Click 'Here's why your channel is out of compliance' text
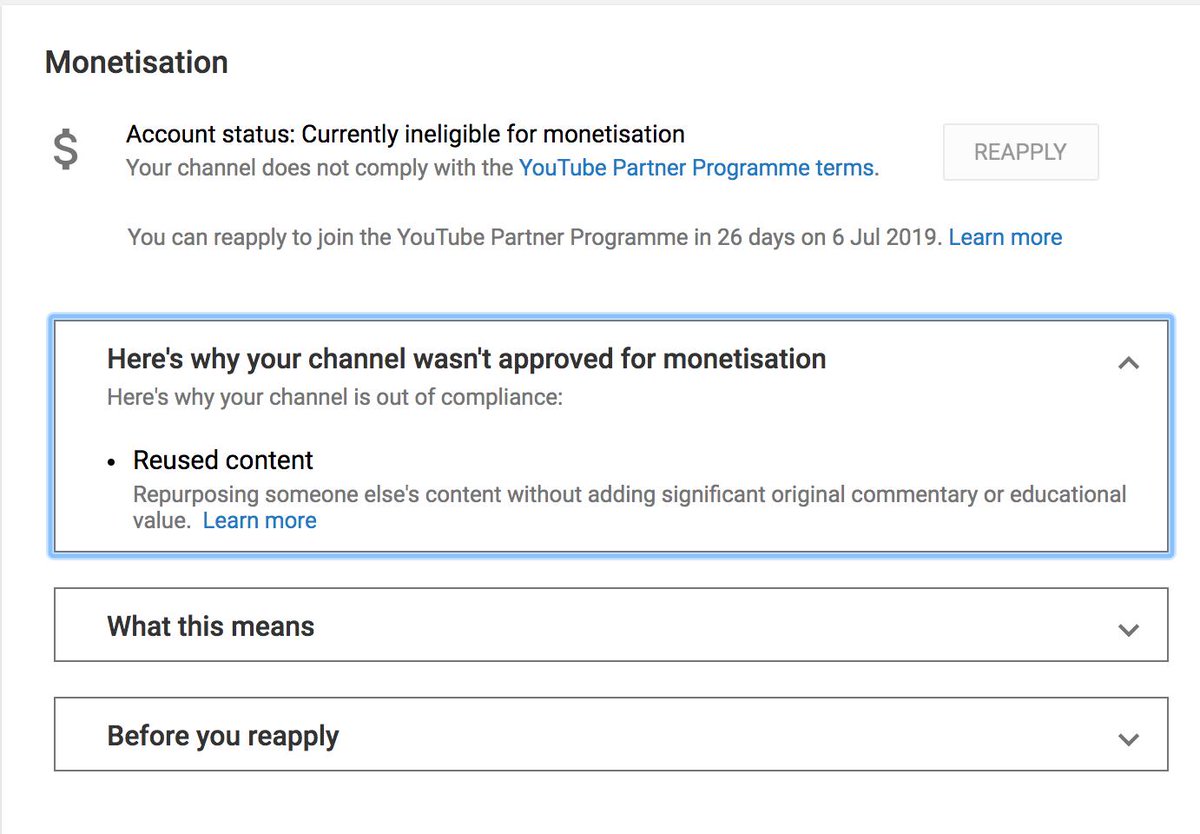 pos(335,397)
